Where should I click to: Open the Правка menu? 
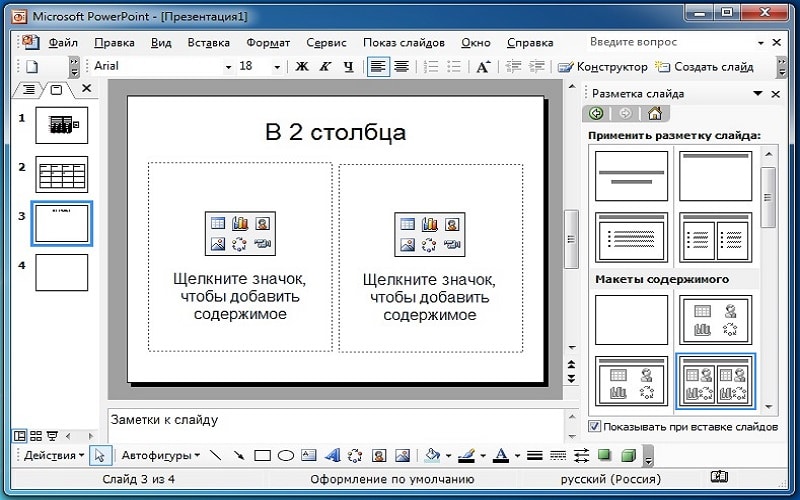coord(114,43)
